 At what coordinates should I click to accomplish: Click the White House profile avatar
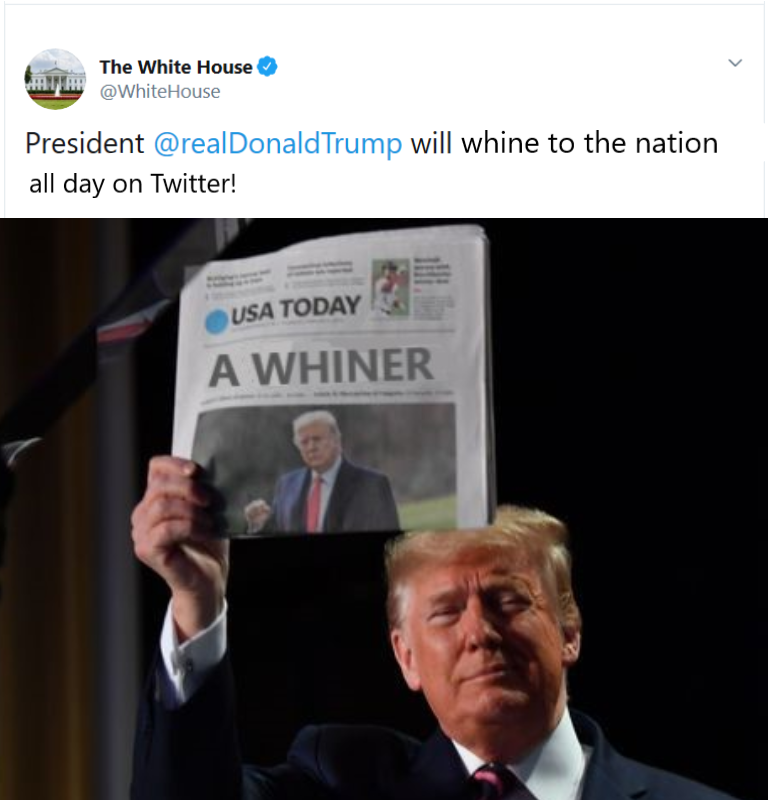(x=55, y=79)
